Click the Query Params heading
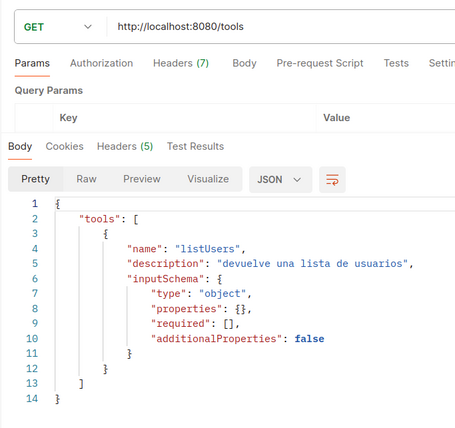The image size is (455, 428). click(x=49, y=90)
